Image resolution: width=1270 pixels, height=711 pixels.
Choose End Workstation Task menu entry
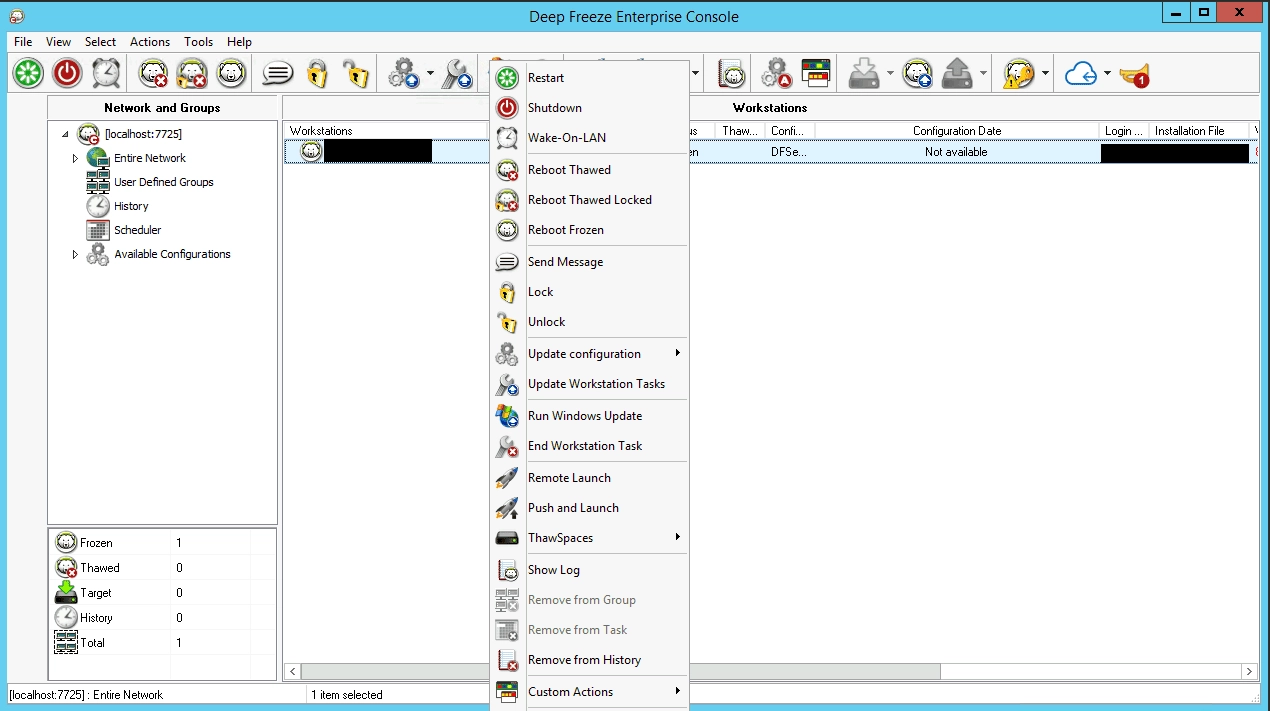click(589, 446)
